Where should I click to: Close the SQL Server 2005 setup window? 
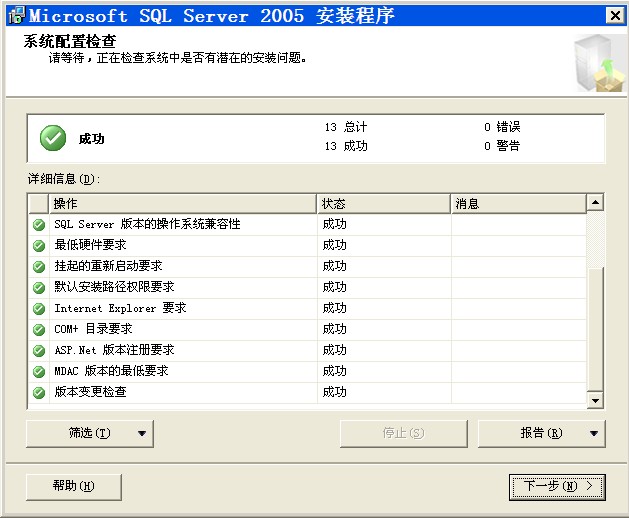point(615,16)
